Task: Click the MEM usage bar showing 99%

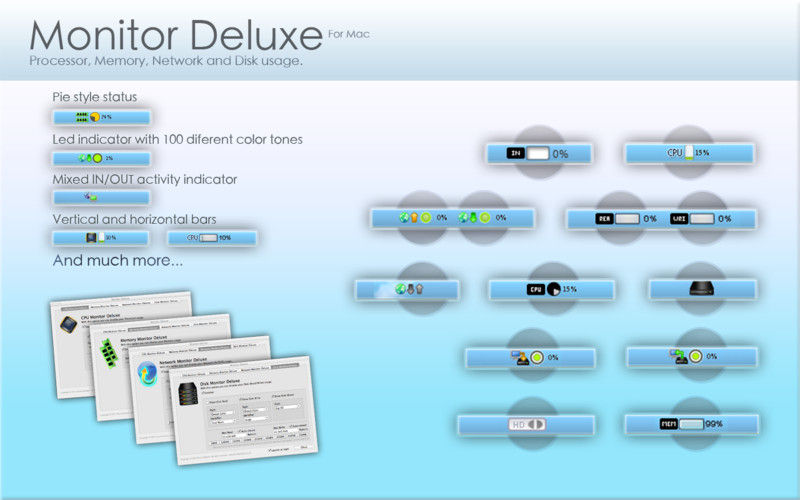Action: pos(691,424)
